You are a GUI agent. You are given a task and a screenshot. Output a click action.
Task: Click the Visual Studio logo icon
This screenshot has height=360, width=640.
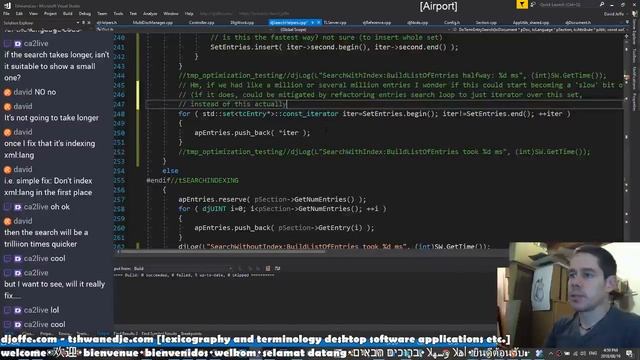7,5
